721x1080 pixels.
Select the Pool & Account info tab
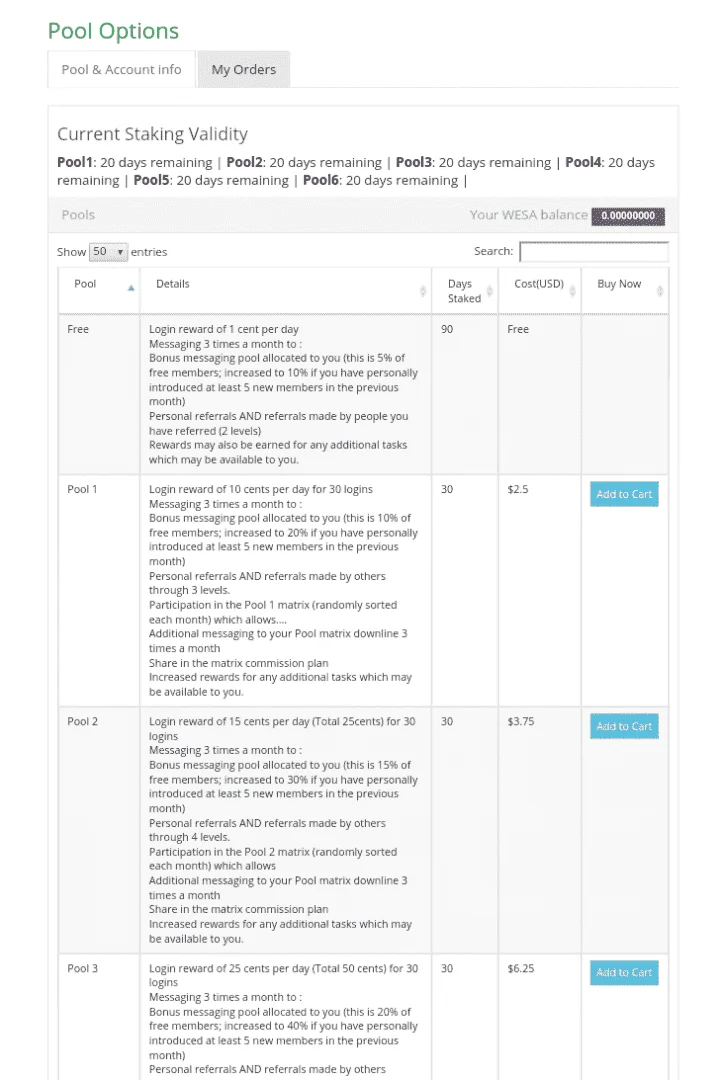click(121, 70)
